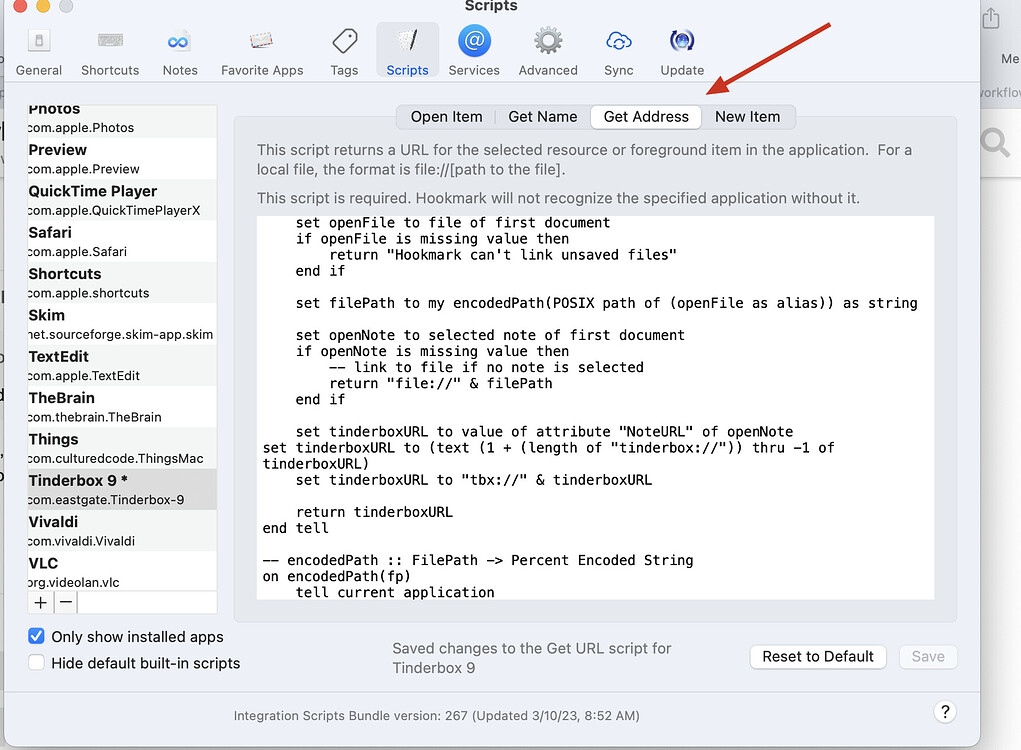Image resolution: width=1021 pixels, height=750 pixels.
Task: Add a new app script entry
Action: 40,603
